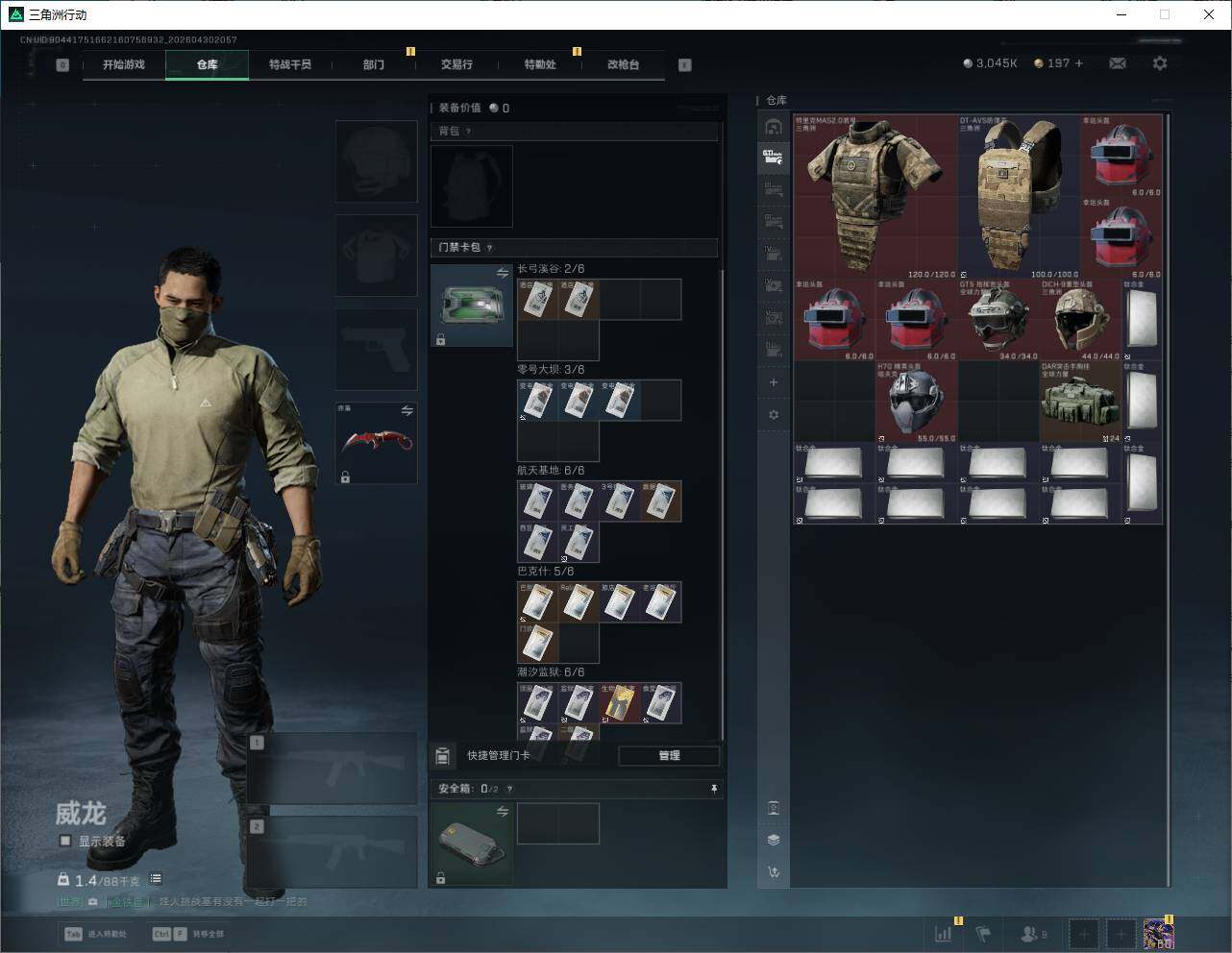Select the equipped red karambit knife
The width and height of the screenshot is (1232, 953).
pos(377,443)
